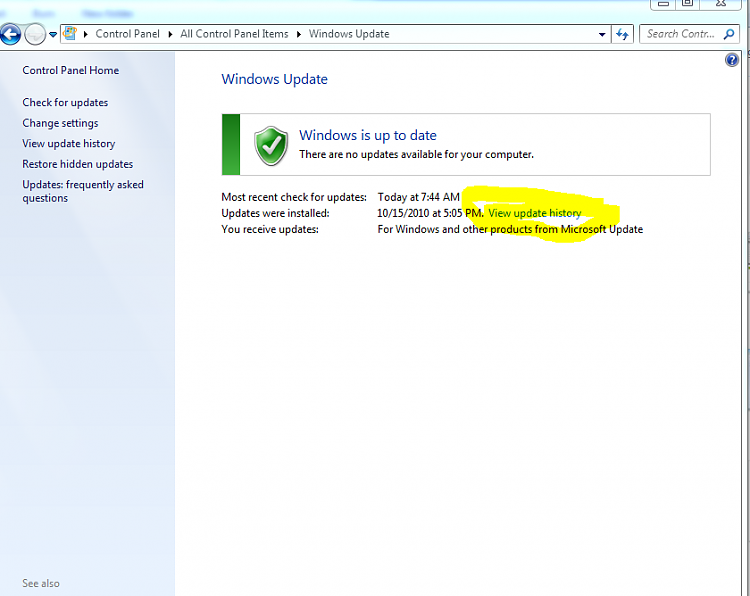Click the Windows Update page title

coord(274,79)
